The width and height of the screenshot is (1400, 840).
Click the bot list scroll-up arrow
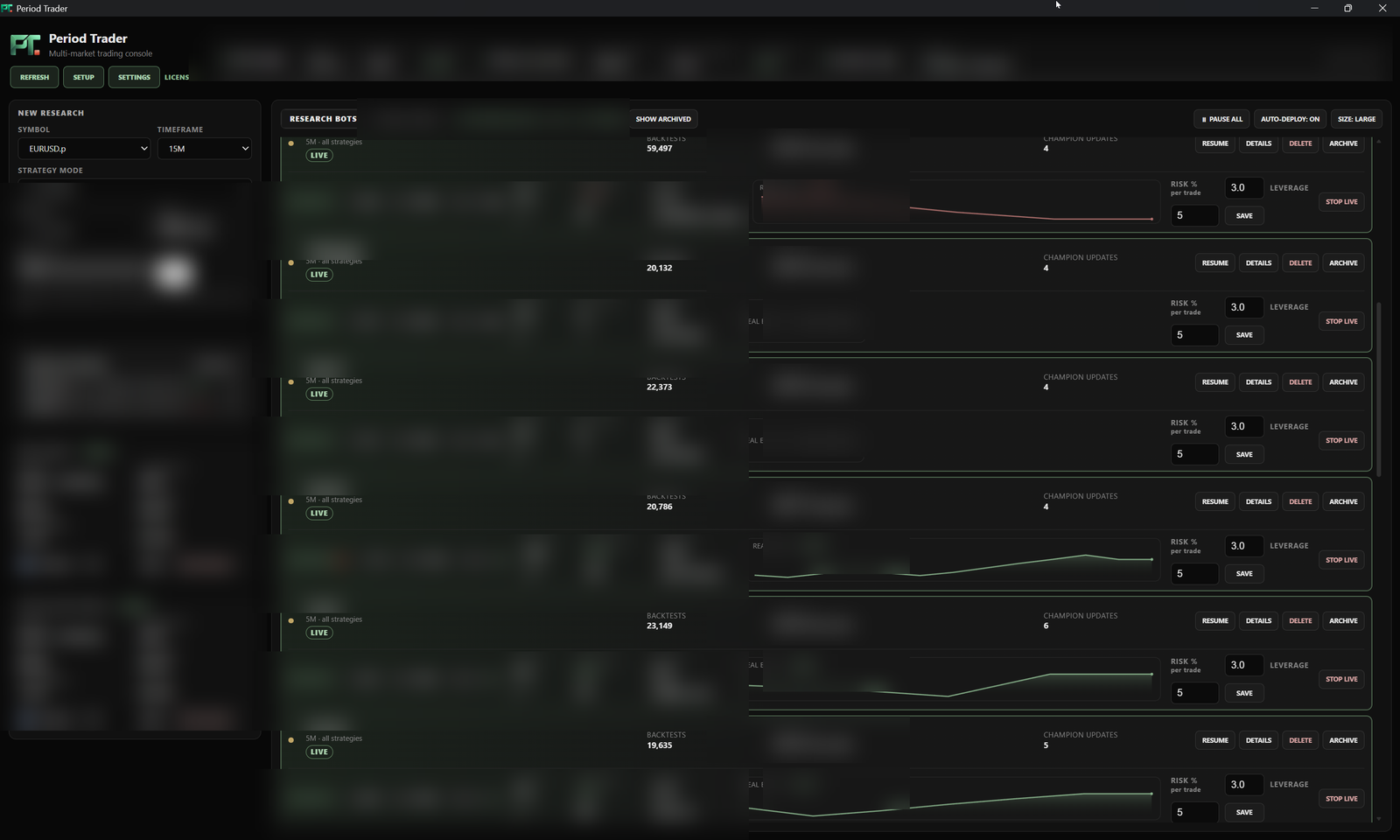click(1379, 141)
